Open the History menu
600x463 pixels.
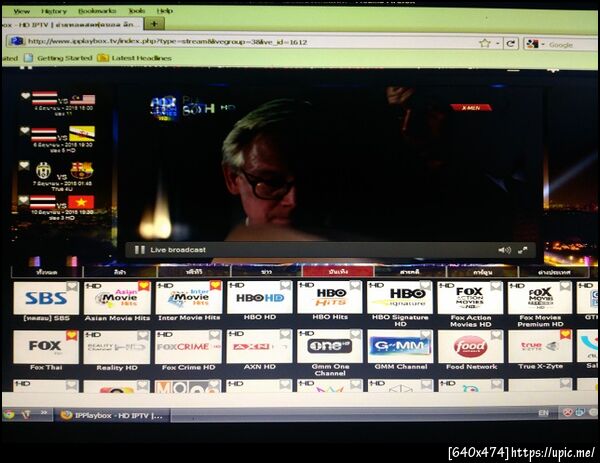click(54, 11)
